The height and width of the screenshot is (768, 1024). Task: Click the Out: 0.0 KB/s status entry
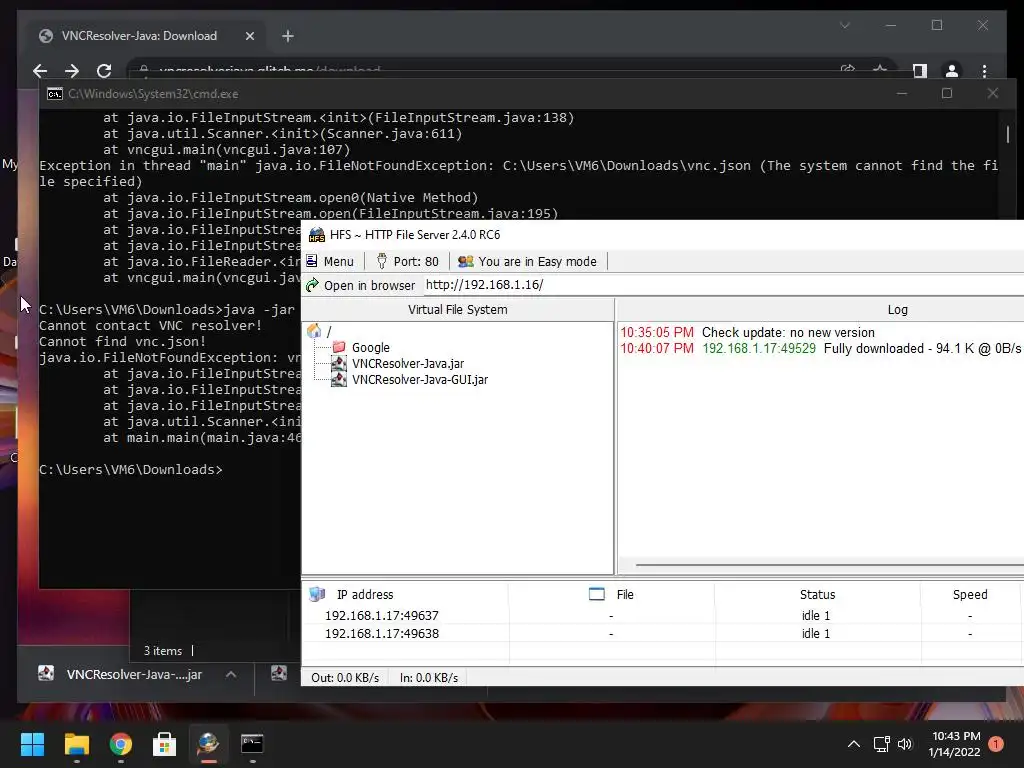[345, 678]
